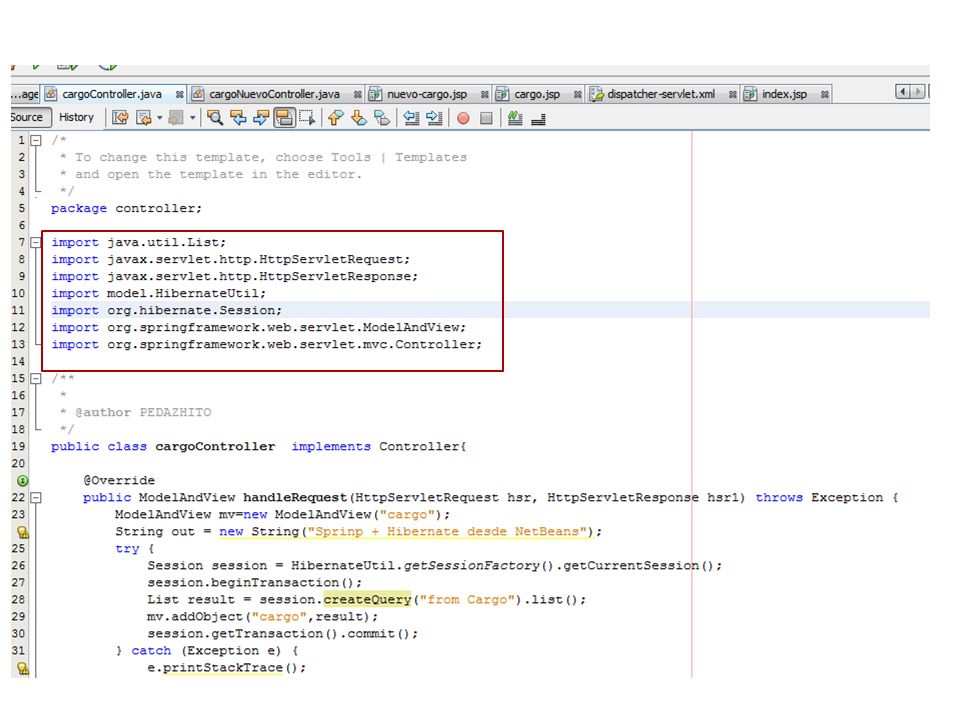
Task: Click 'import model.HibernateUtil;' line
Action: click(159, 293)
